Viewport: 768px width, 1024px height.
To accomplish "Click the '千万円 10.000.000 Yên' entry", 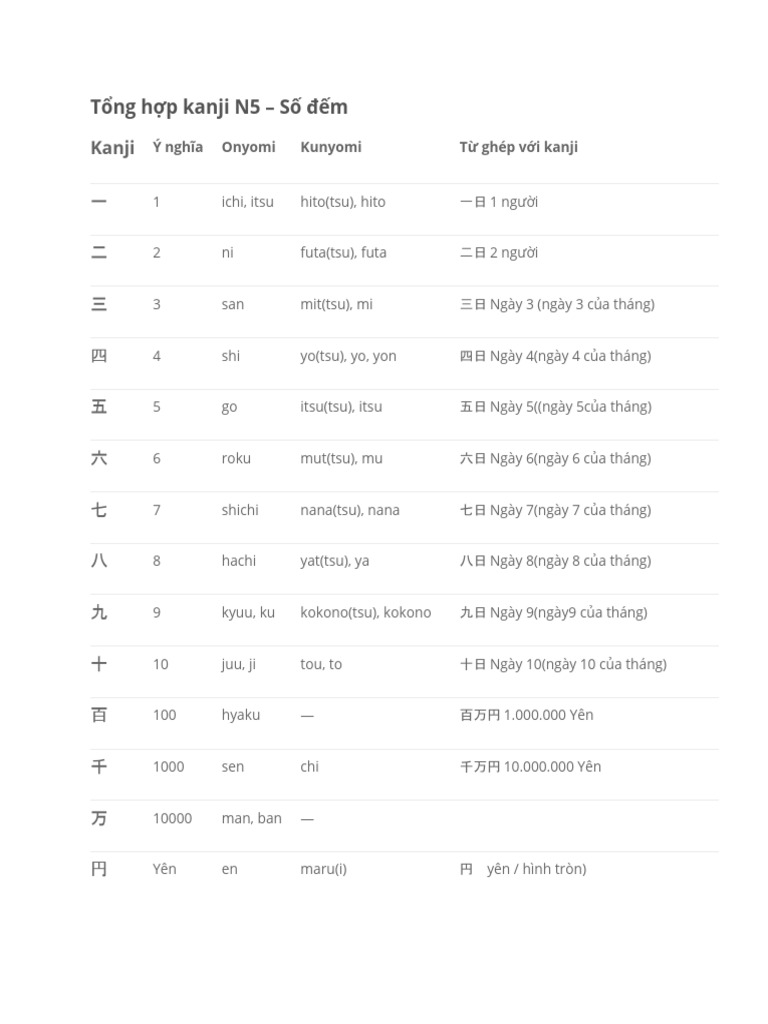I will [530, 767].
